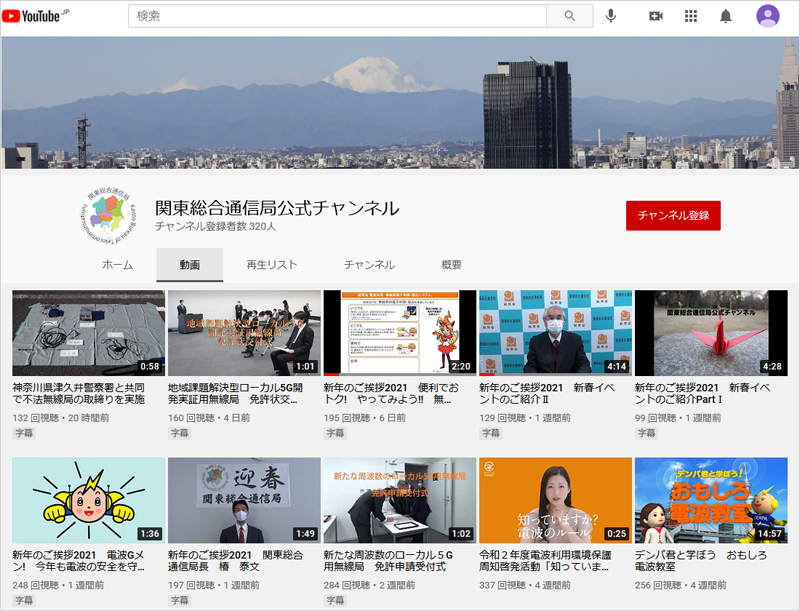Open the チャンネル tab

coord(369,265)
